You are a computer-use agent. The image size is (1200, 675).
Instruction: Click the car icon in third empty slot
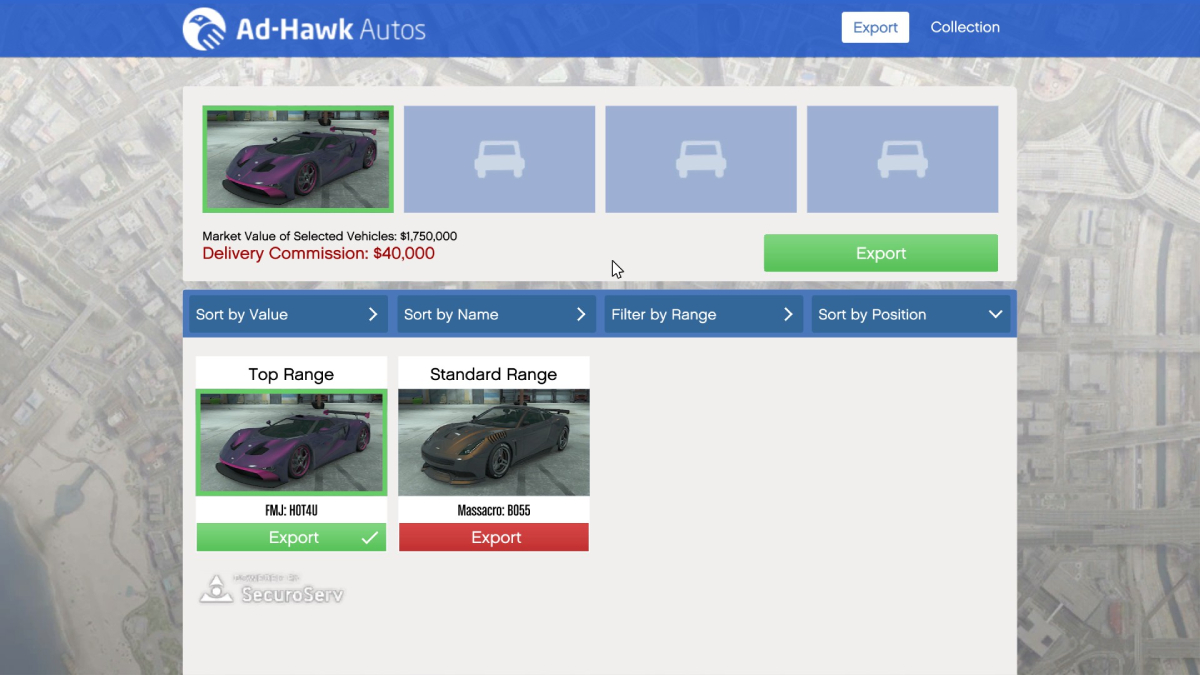point(701,159)
